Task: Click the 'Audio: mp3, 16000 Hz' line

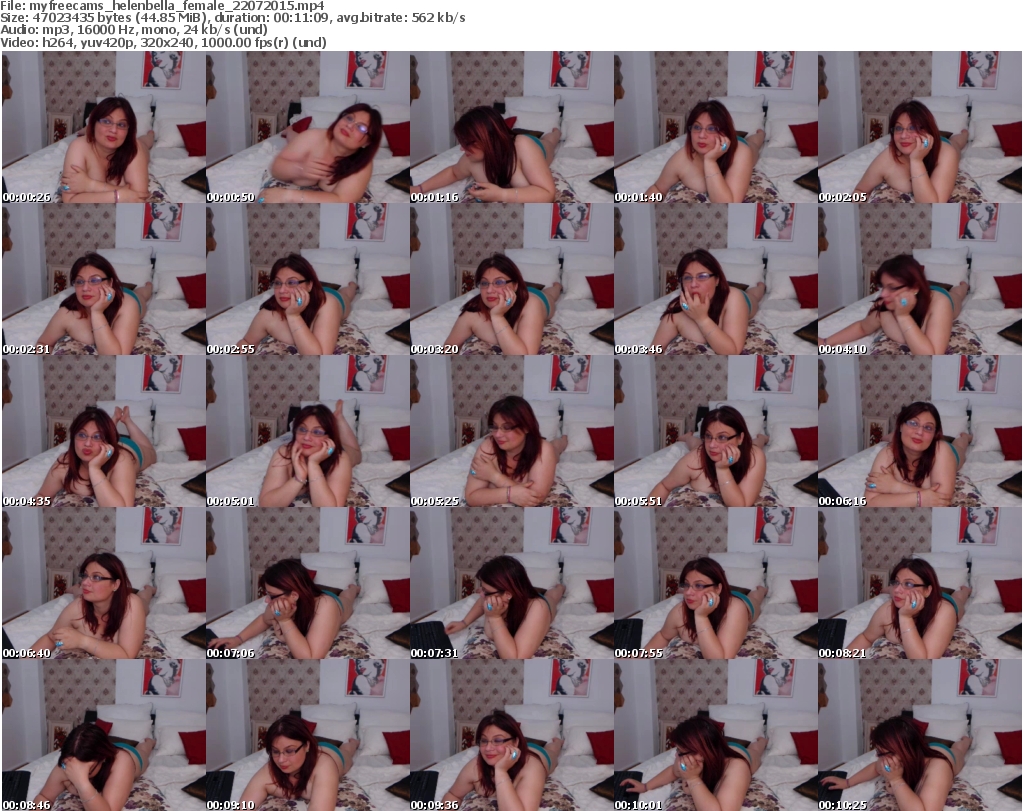Action: (134, 30)
